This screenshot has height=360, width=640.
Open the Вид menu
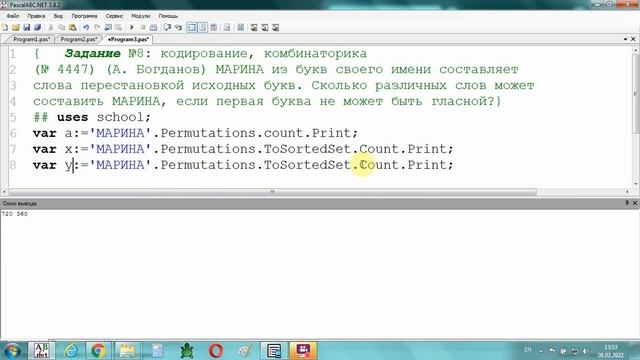[58, 16]
